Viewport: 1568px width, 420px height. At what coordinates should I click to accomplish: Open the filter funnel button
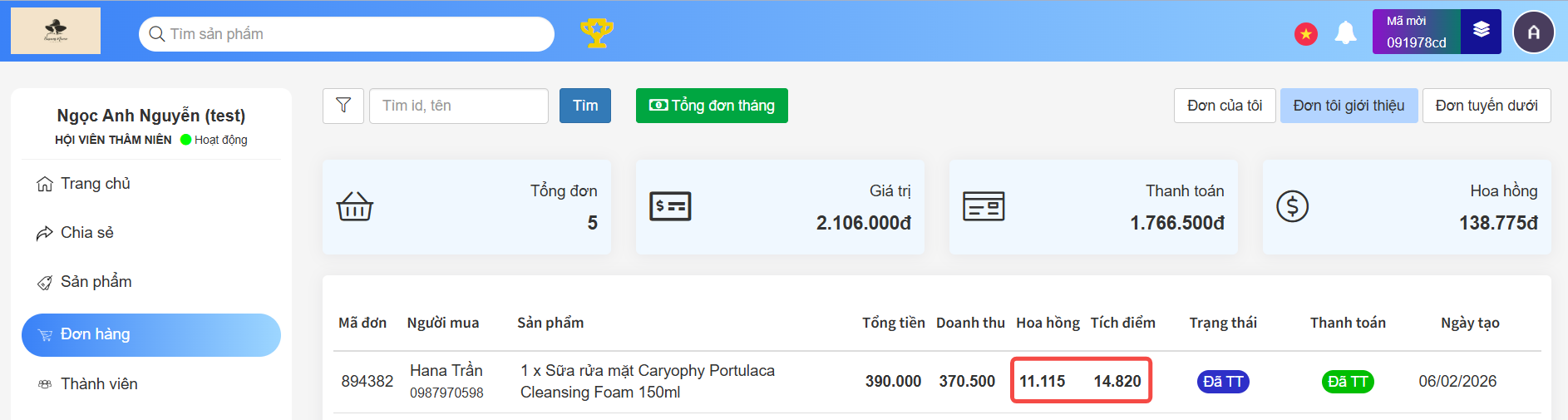(343, 106)
